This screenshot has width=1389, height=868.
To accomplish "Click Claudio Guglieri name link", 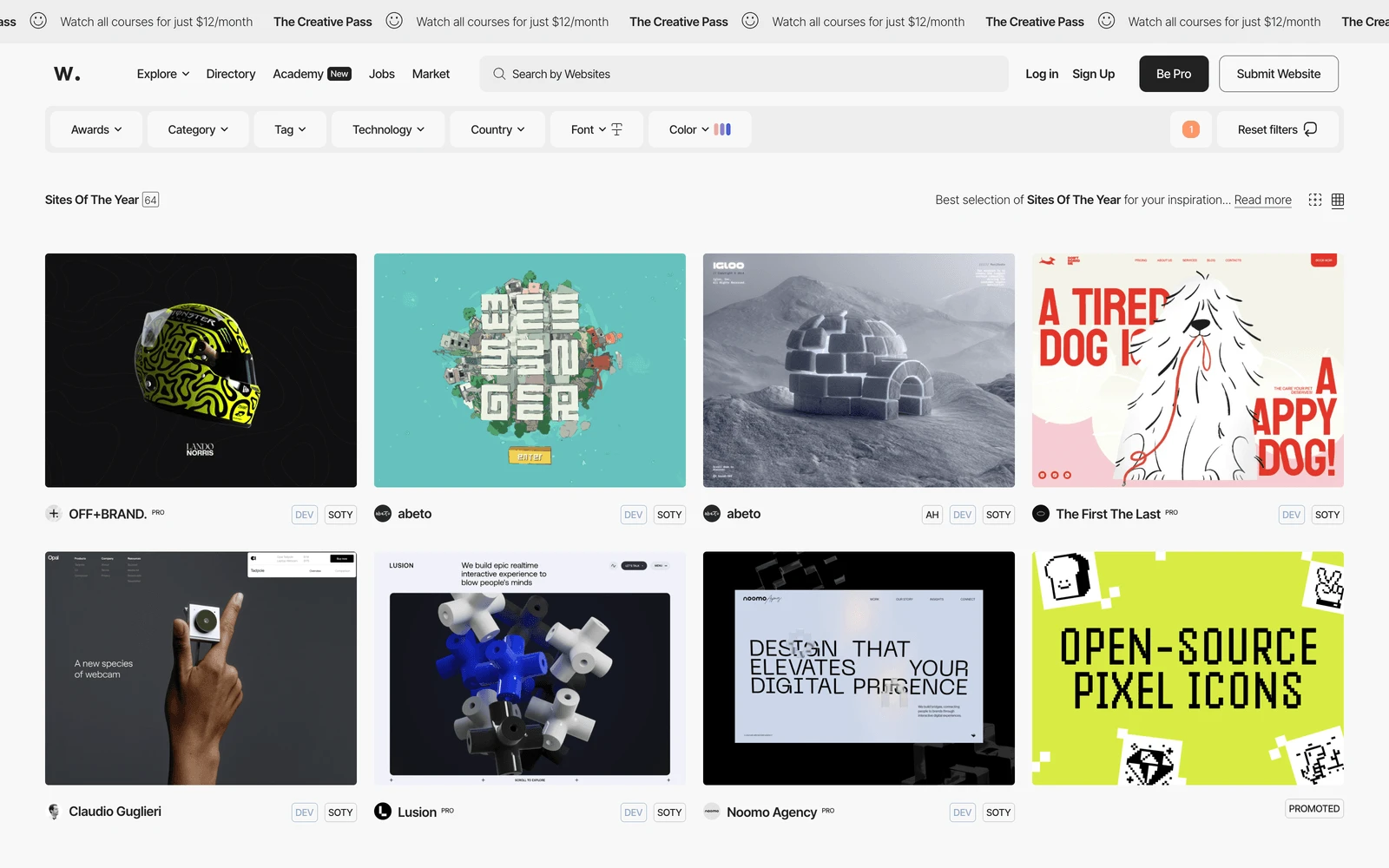I will [115, 812].
